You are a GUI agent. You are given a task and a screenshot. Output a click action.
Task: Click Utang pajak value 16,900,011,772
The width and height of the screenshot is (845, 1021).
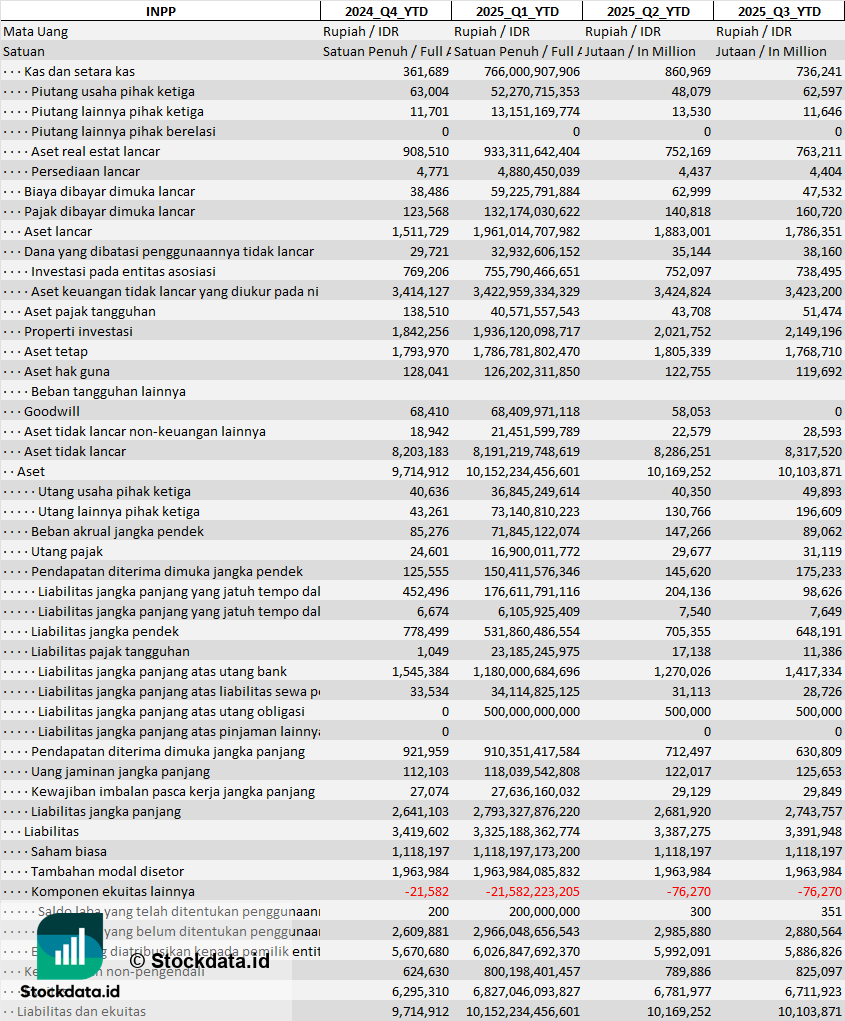(x=535, y=552)
